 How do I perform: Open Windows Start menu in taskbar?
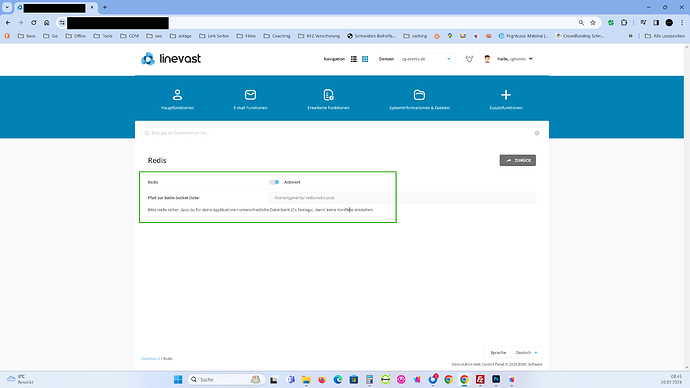[x=178, y=380]
